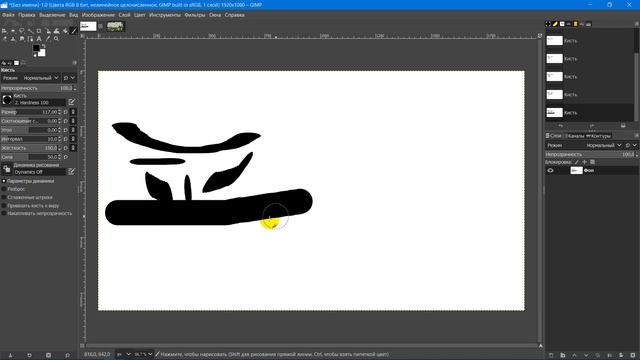Viewport: 640px width, 360px height.
Task: Select the Paintbrush tool in the toolbox
Action: pos(73,31)
